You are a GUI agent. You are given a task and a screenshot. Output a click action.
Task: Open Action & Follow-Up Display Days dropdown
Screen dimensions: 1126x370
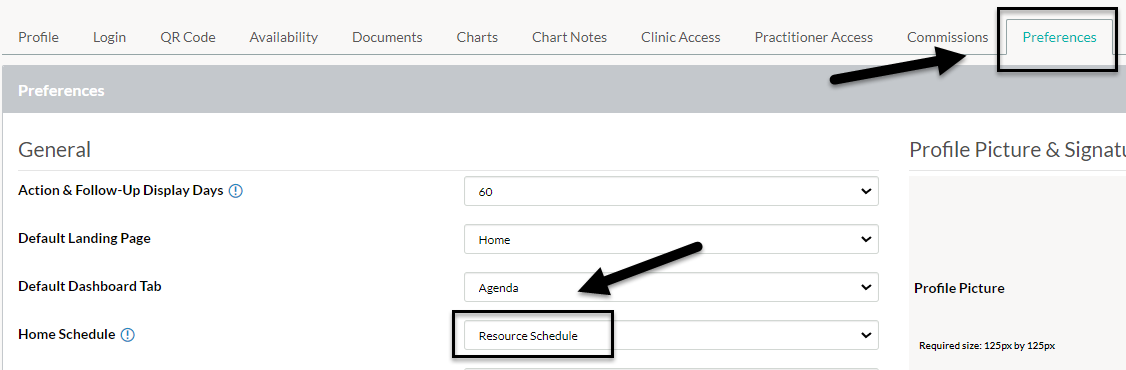coord(671,192)
